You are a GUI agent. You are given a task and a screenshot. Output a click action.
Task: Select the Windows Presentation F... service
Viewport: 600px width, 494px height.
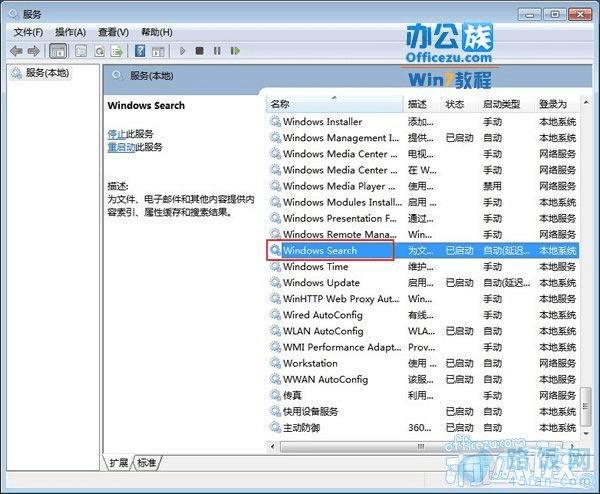pos(423,218)
